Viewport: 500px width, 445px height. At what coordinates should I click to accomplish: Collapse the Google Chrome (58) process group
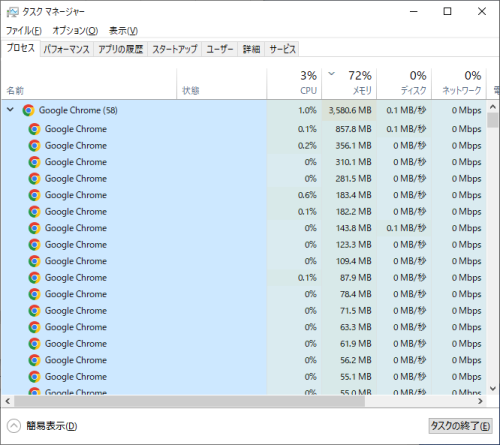(x=10, y=109)
